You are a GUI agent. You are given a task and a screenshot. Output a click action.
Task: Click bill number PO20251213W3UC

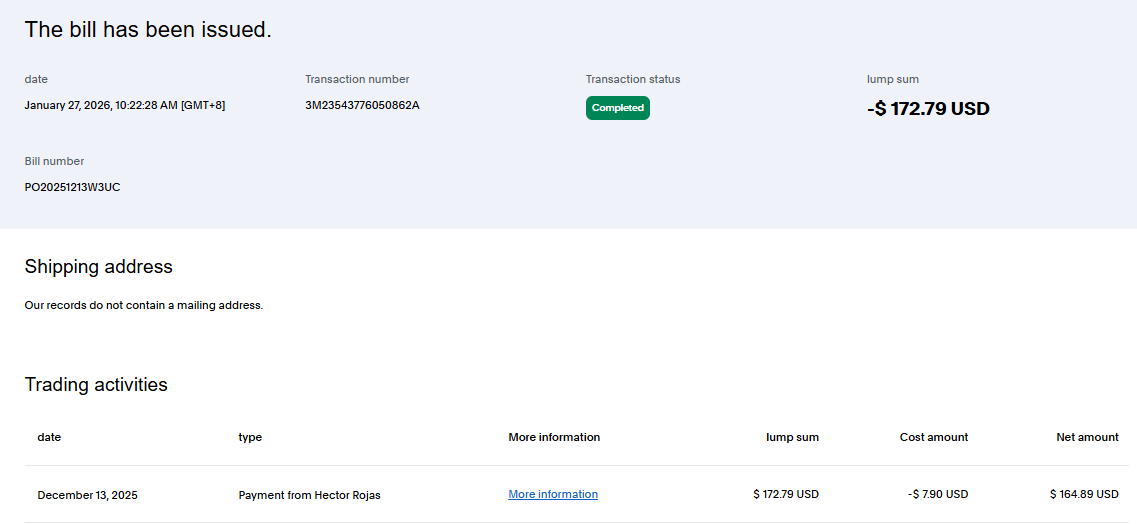[x=72, y=187]
